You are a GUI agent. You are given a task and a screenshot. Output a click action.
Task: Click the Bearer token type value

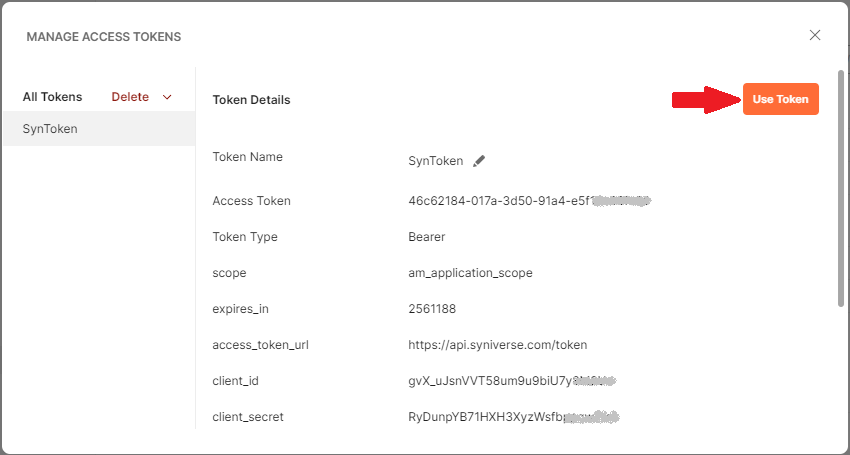click(427, 237)
